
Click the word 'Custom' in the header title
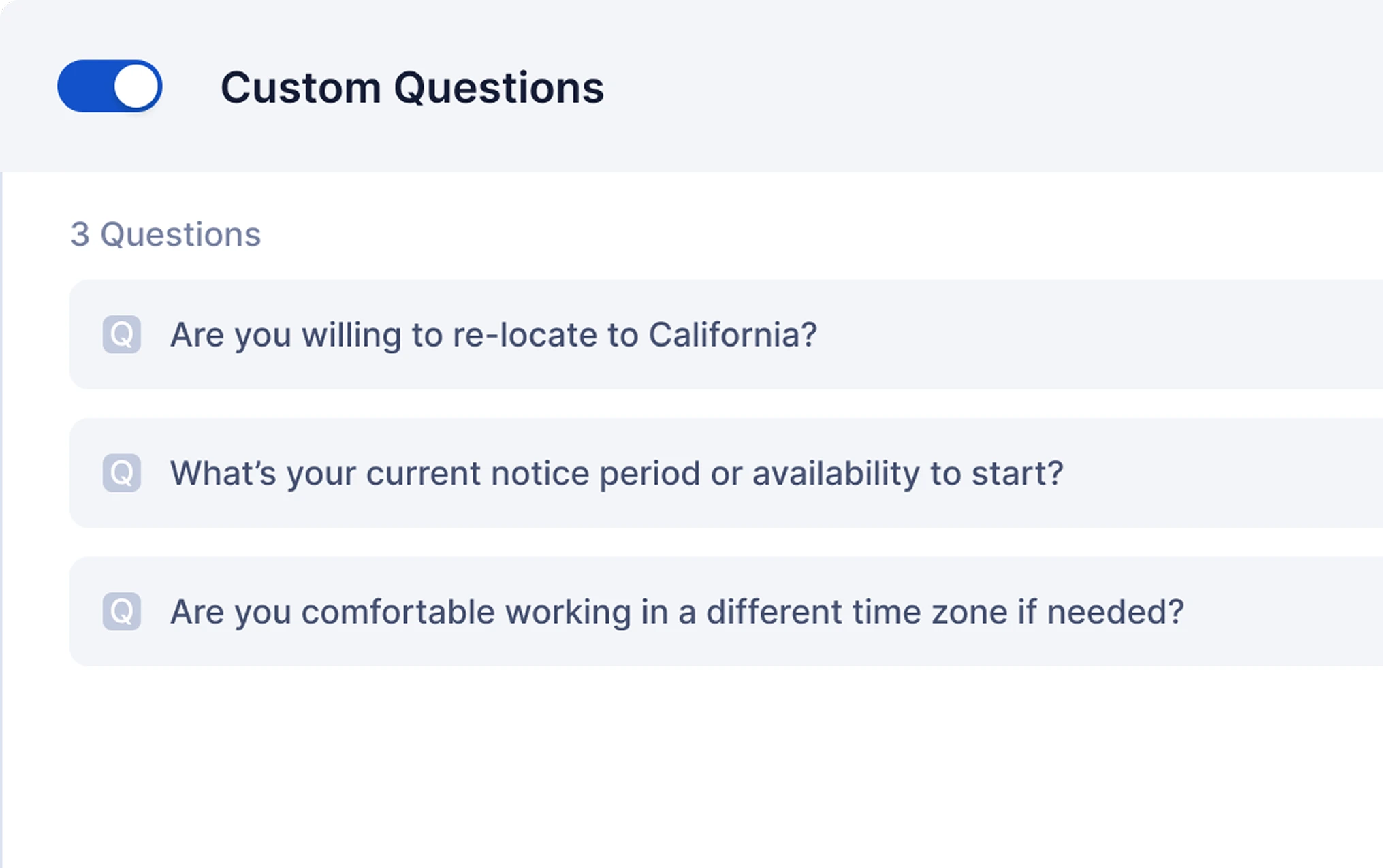click(301, 89)
